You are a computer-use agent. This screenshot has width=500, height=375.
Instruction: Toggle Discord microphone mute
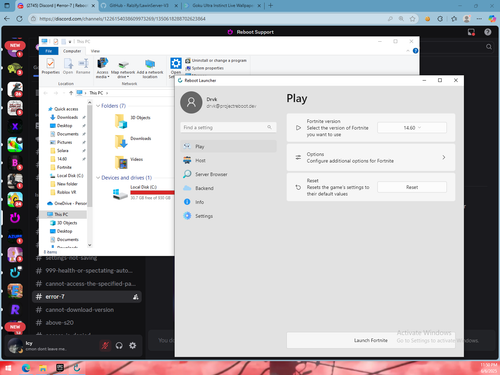pos(105,346)
